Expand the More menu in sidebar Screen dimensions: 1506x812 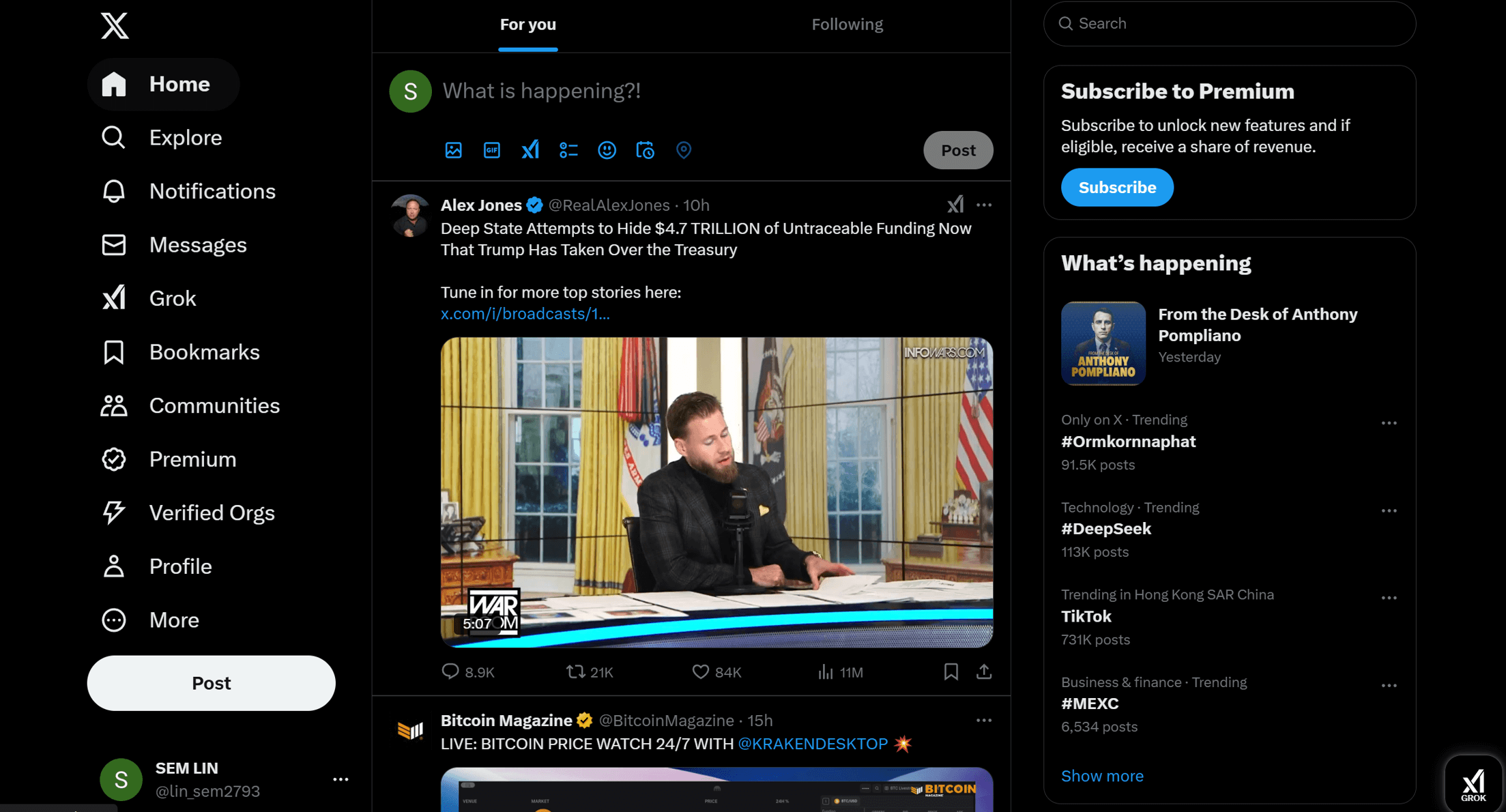click(151, 620)
